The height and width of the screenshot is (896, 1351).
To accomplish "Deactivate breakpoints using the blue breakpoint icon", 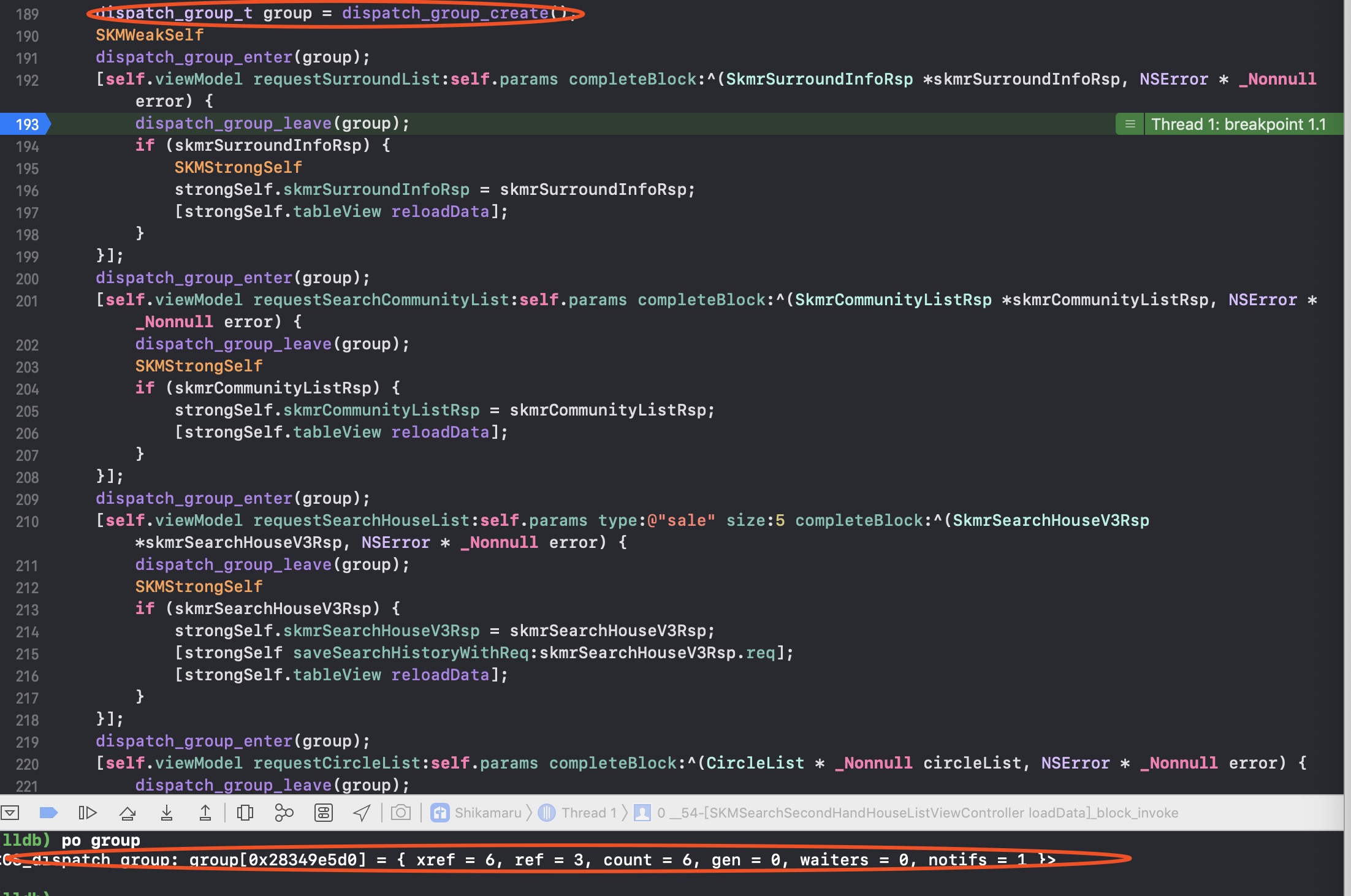I will click(x=48, y=813).
